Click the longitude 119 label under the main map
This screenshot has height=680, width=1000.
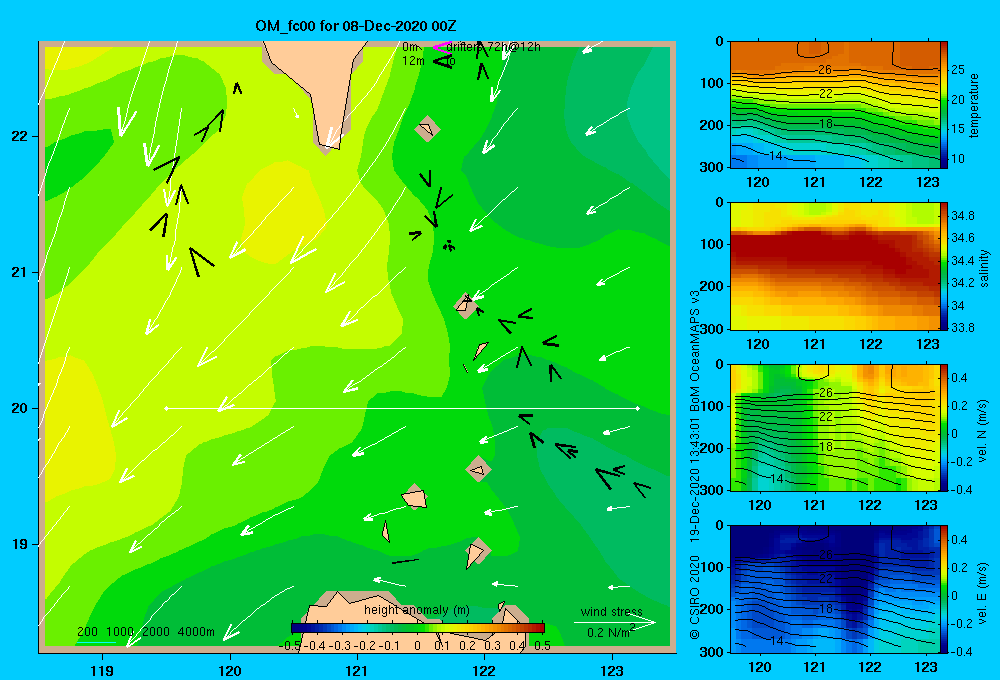102,670
